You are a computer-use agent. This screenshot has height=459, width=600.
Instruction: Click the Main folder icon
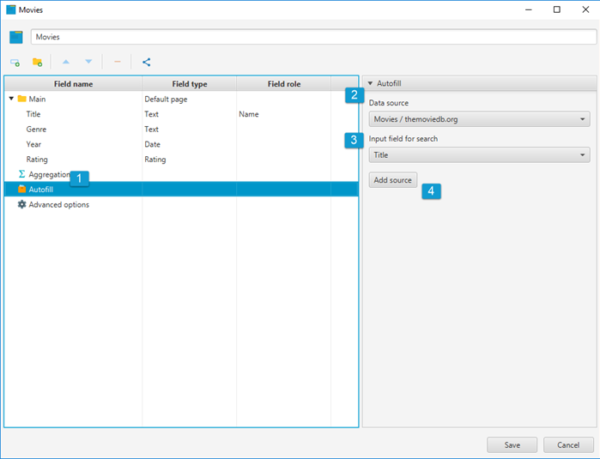(22, 99)
